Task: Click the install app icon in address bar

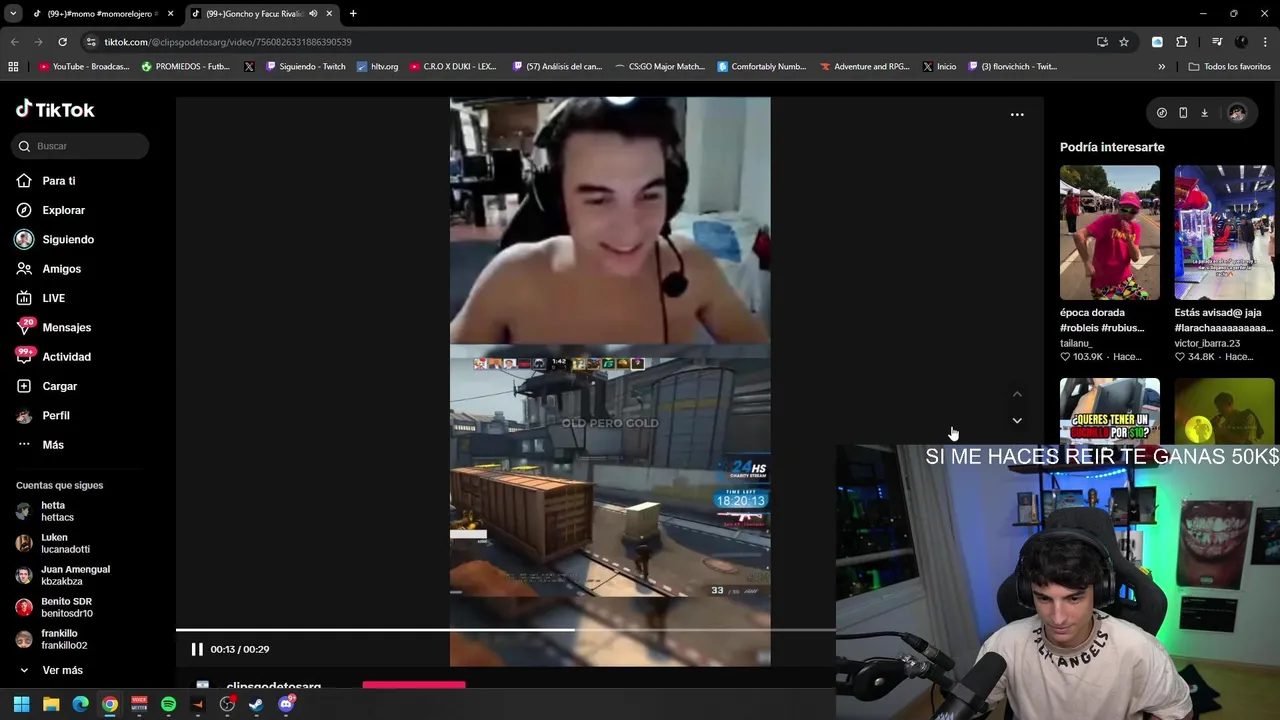Action: 1102,42
